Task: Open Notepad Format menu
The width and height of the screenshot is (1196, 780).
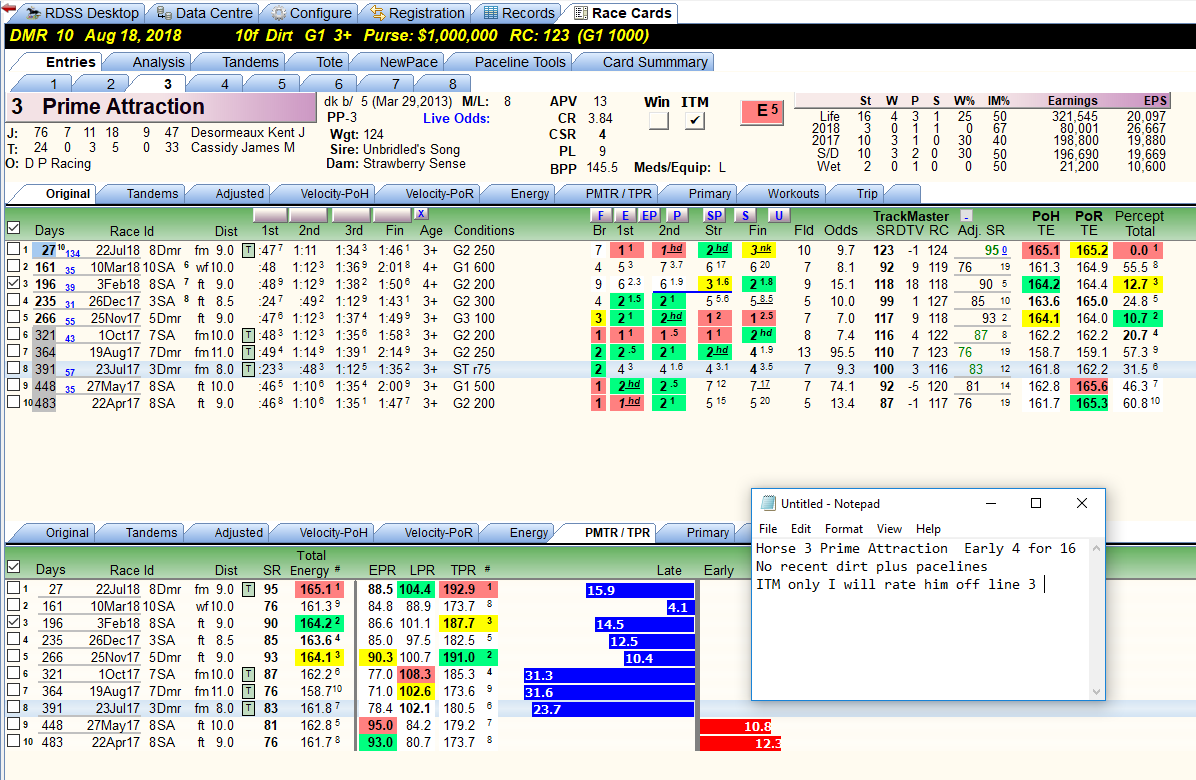Action: coord(844,528)
